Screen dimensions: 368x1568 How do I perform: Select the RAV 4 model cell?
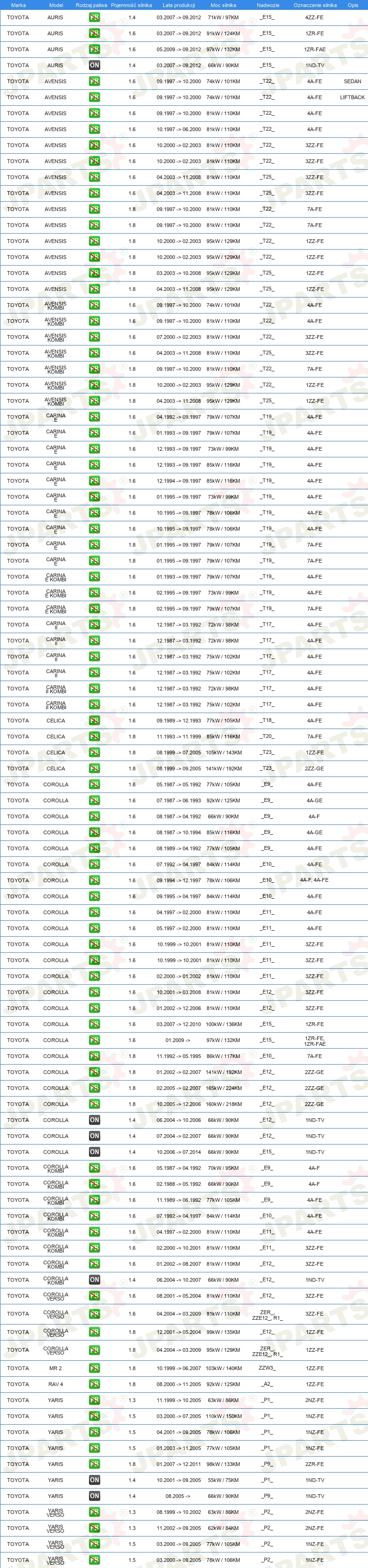pyautogui.click(x=56, y=1384)
